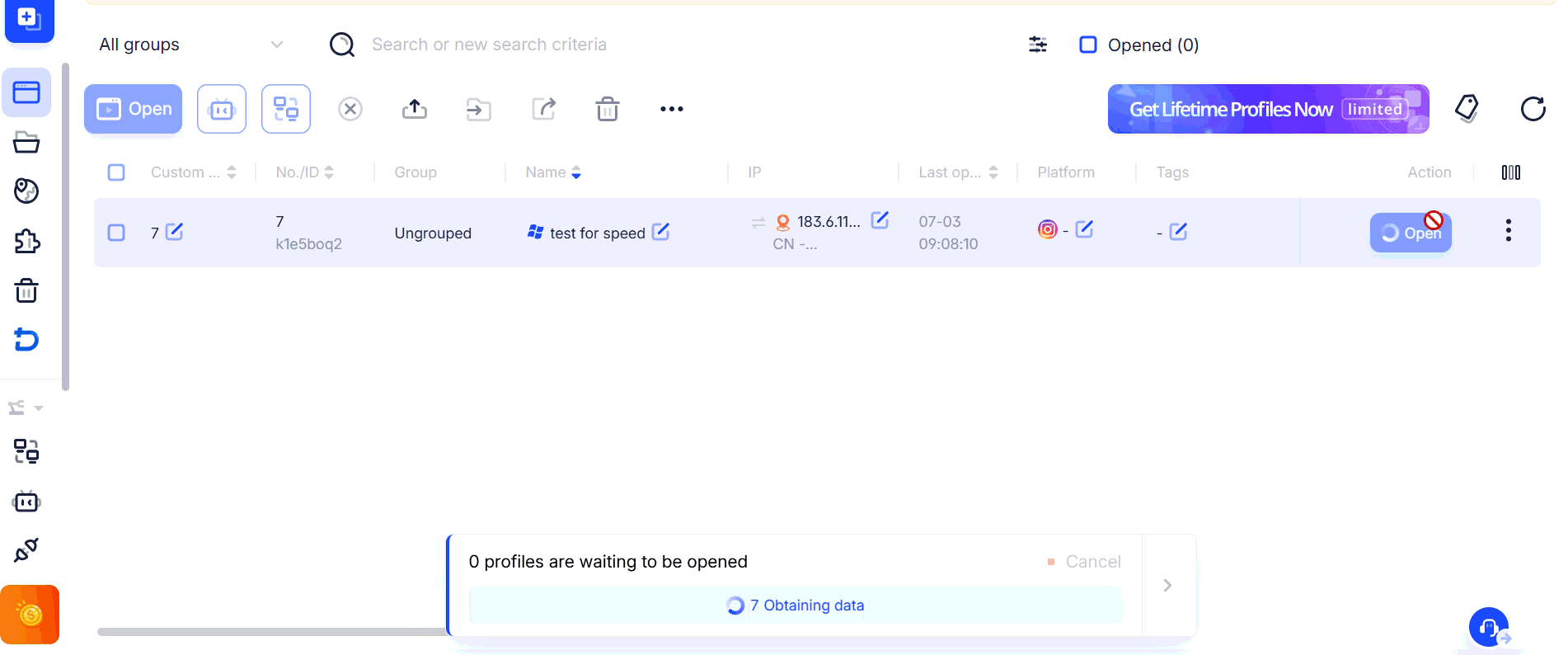Open the synchronizer icon in sidebar

(x=26, y=451)
